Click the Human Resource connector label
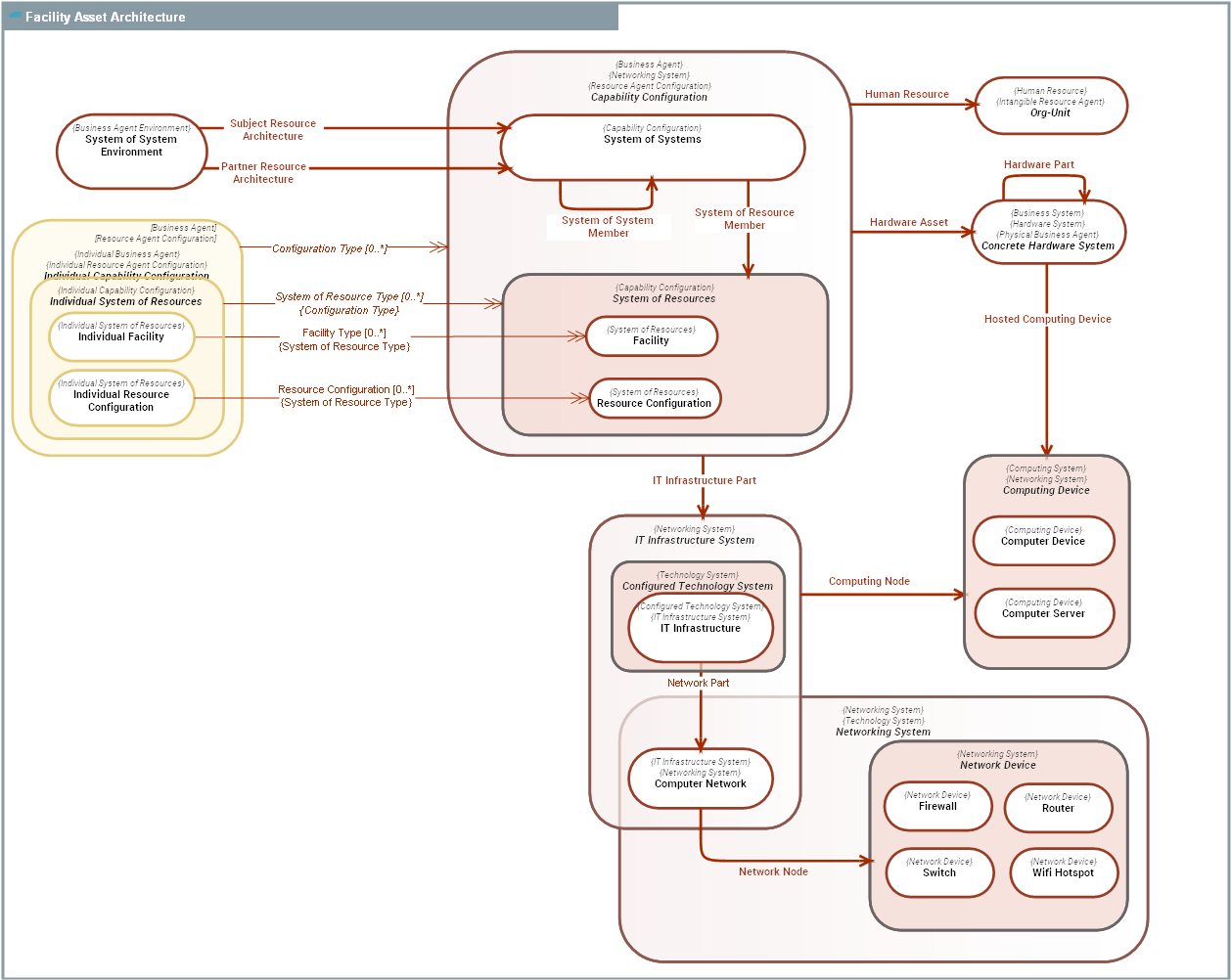Image resolution: width=1231 pixels, height=980 pixels. (905, 94)
